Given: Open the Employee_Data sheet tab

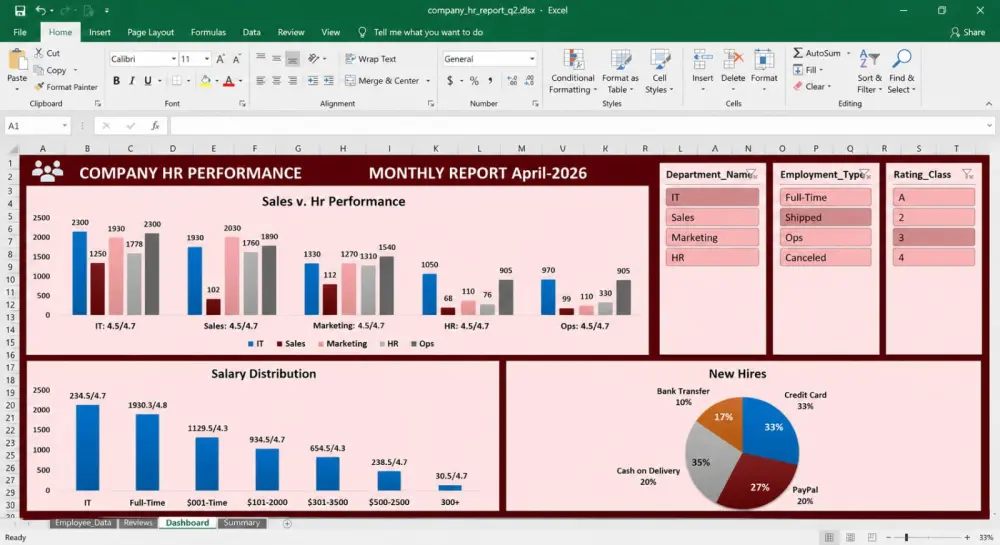Looking at the screenshot, I should pos(83,523).
